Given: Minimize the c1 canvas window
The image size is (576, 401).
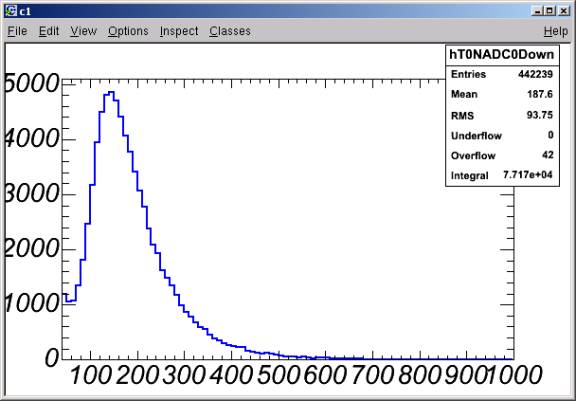Looking at the screenshot, I should (537, 11).
